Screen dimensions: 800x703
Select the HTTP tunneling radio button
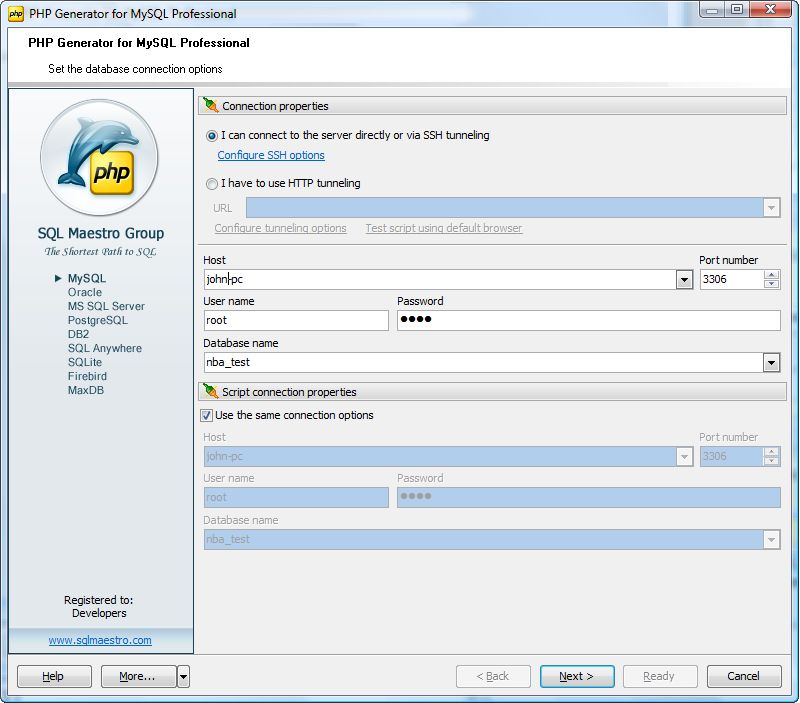point(211,184)
